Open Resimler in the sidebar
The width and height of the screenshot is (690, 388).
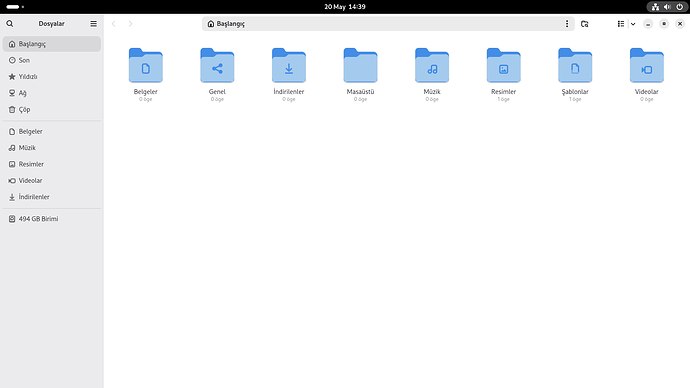click(52, 164)
